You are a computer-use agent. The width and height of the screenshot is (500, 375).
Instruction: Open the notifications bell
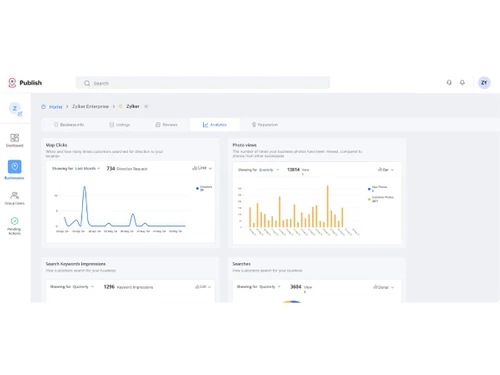click(462, 82)
